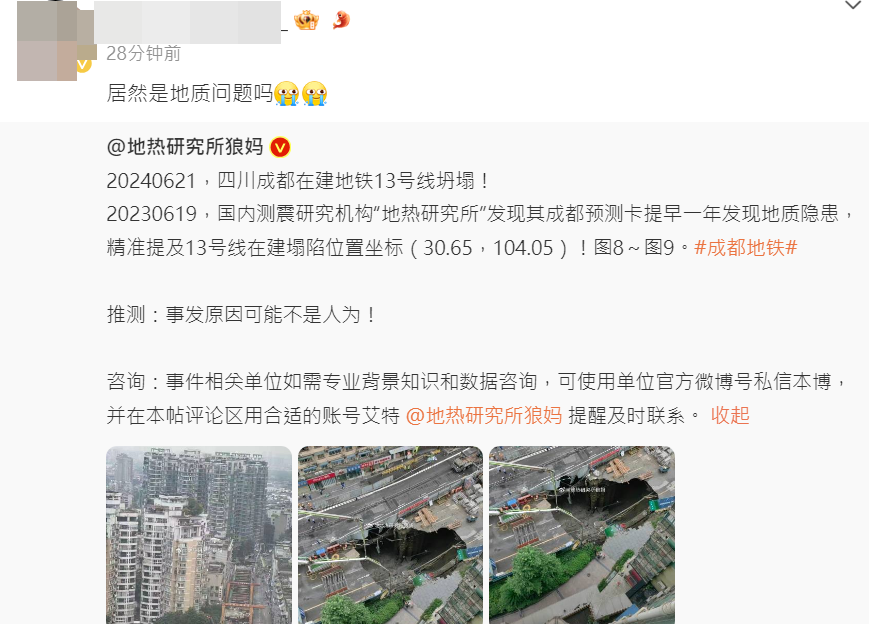Click the inline @地热研究所狼妈 mention link
This screenshot has height=624, width=869.
484,415
